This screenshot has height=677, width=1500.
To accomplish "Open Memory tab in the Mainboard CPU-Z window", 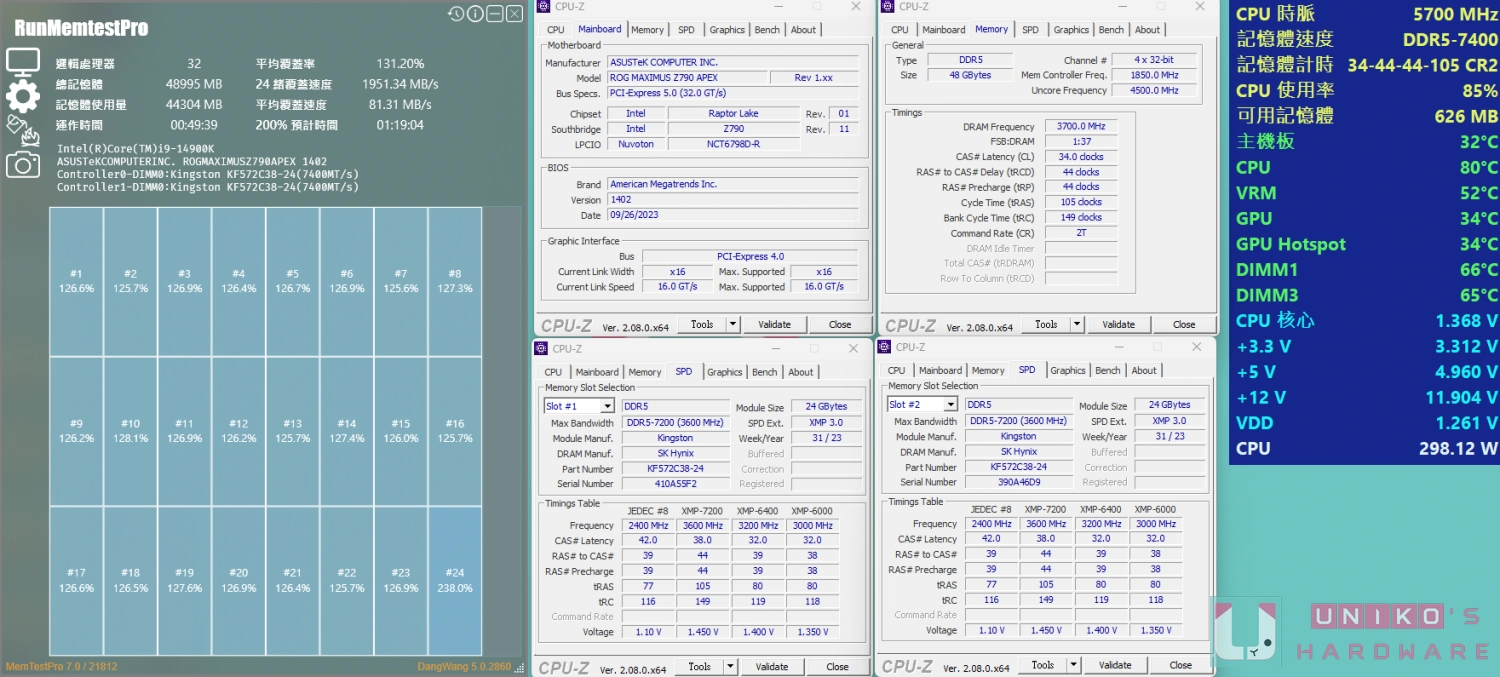I will tap(647, 30).
